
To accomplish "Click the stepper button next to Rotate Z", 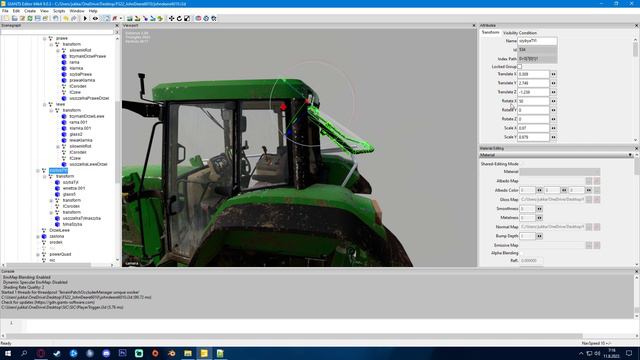I will pos(553,119).
